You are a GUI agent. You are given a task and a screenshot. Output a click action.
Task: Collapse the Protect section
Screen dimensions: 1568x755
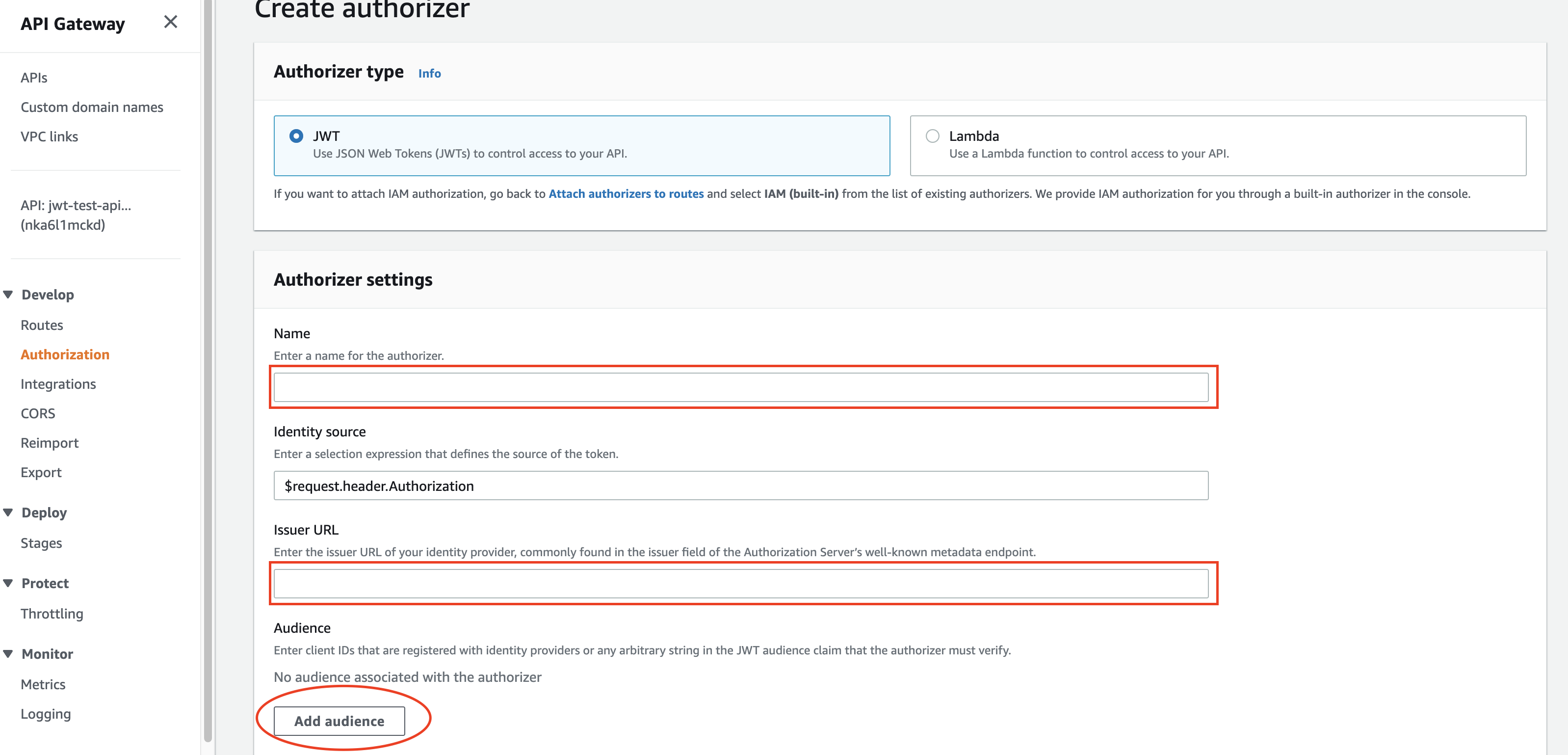pyautogui.click(x=8, y=583)
